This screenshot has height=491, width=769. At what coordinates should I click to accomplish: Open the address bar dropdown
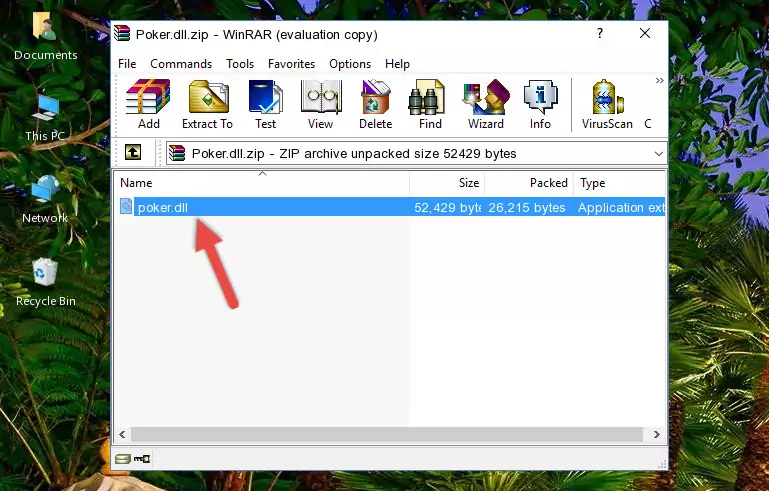(659, 154)
